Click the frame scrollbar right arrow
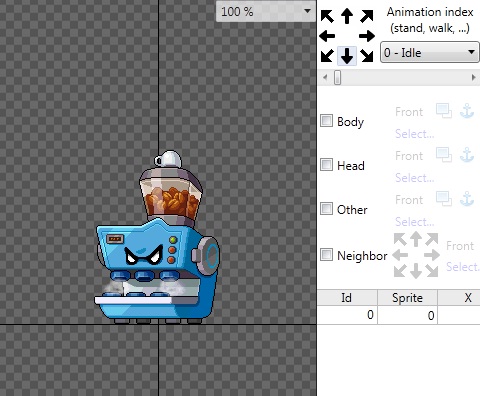This screenshot has height=396, width=480. (473, 78)
